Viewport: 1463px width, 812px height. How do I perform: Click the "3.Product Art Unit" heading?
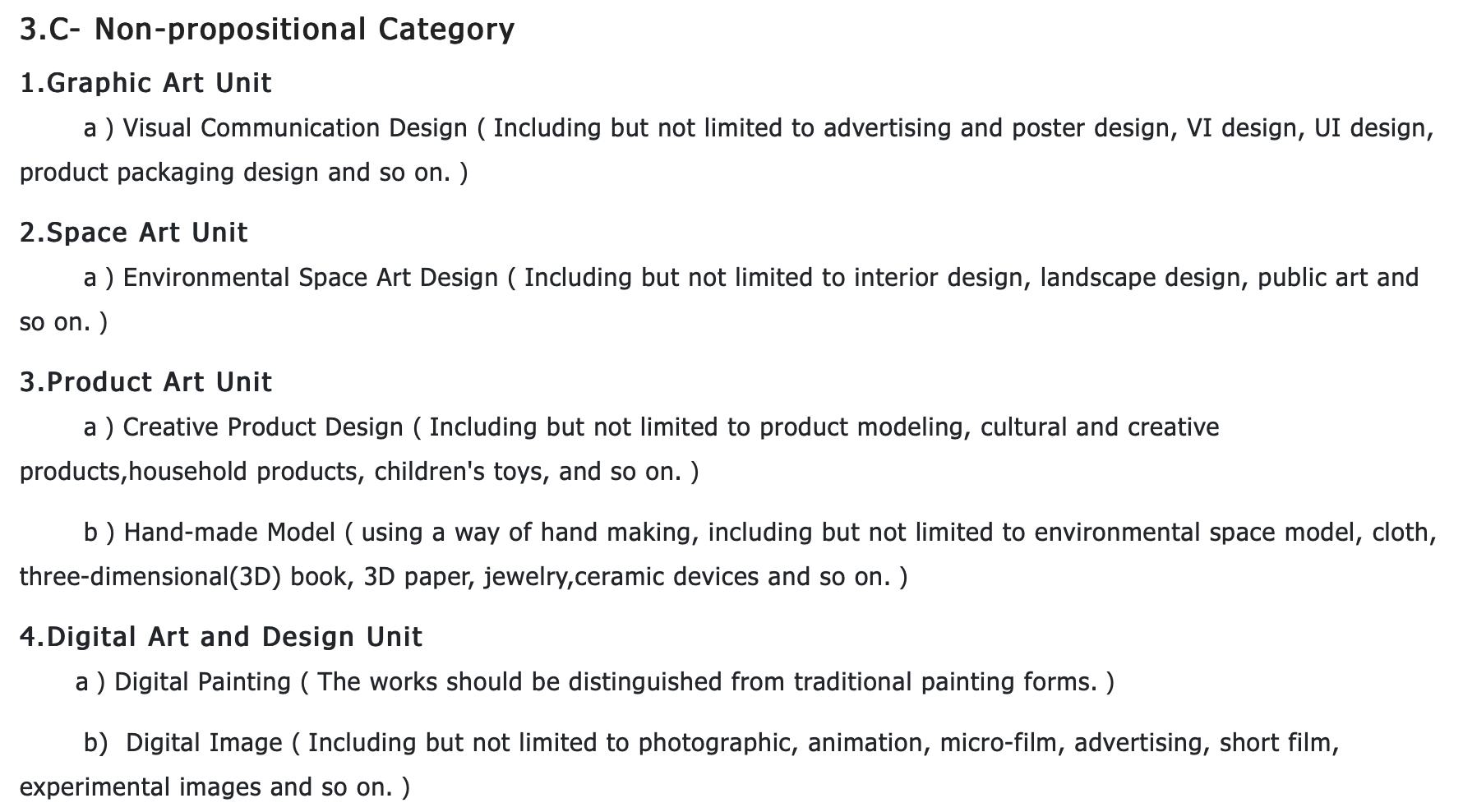pos(145,382)
